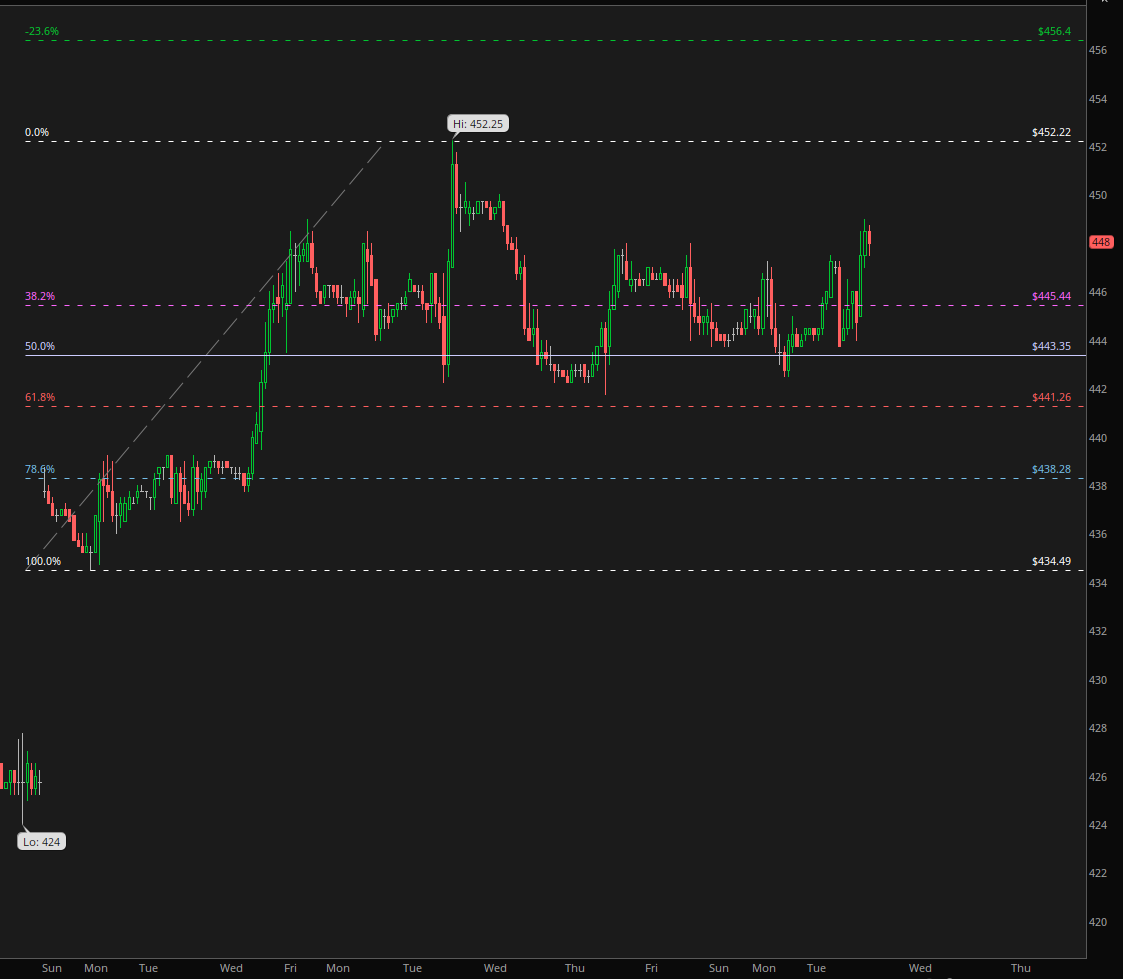Select the blue 78.6% retracement label
This screenshot has width=1123, height=979.
coord(40,470)
